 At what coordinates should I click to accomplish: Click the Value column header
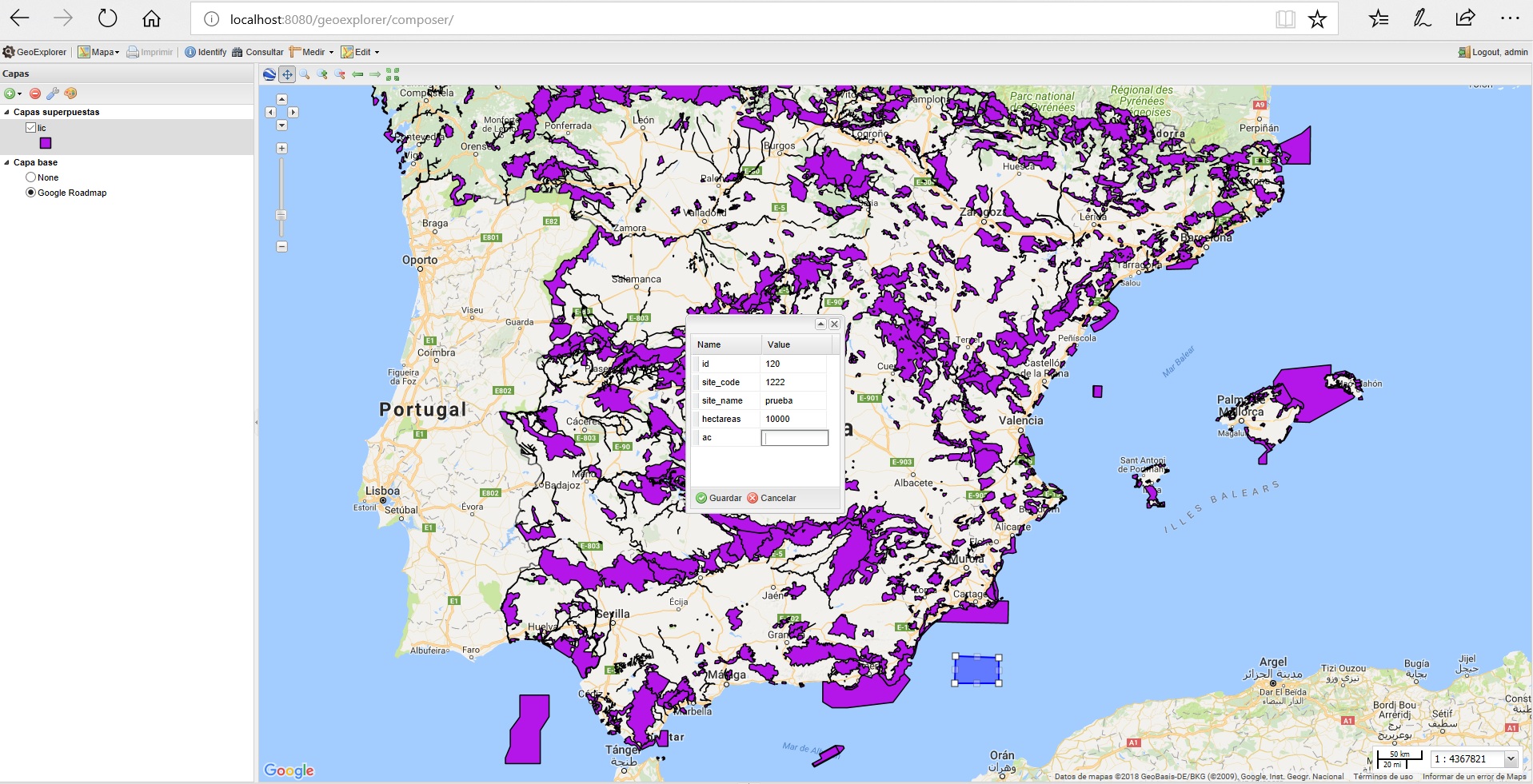[796, 344]
